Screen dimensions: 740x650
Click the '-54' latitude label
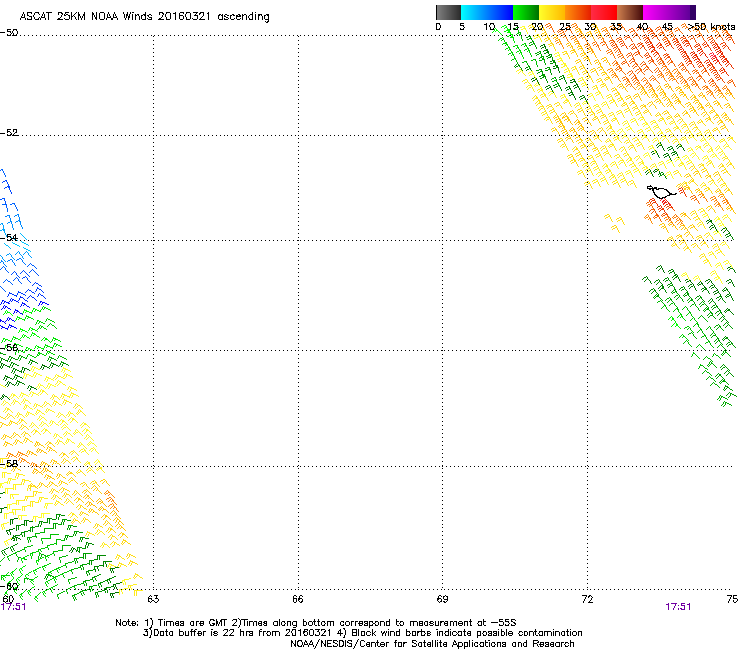coord(9,237)
